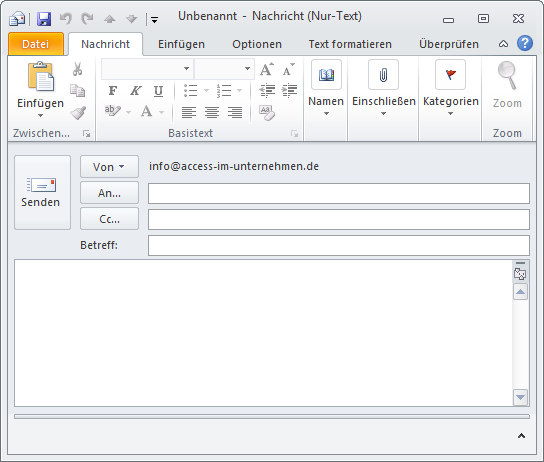The image size is (544, 462).
Task: Open numbered list style dropdown arrow
Action: coord(239,91)
